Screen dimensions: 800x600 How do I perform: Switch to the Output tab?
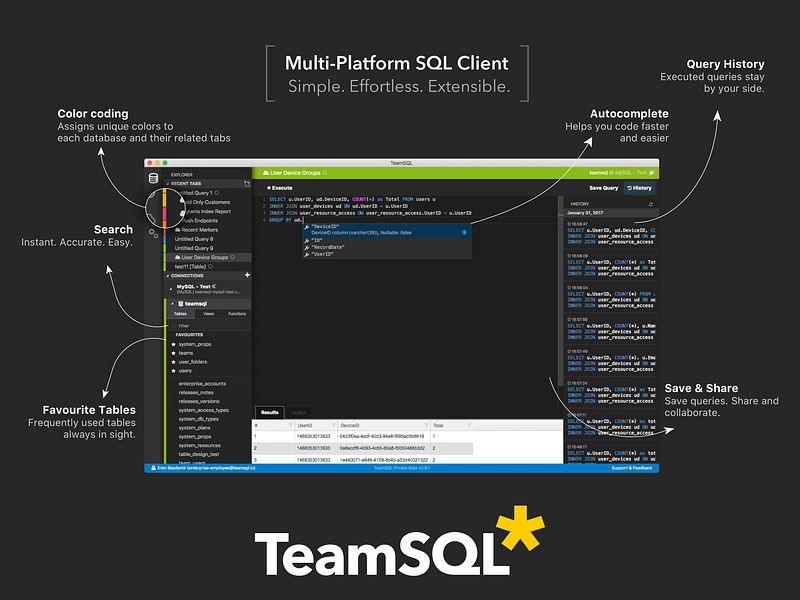pyautogui.click(x=299, y=412)
